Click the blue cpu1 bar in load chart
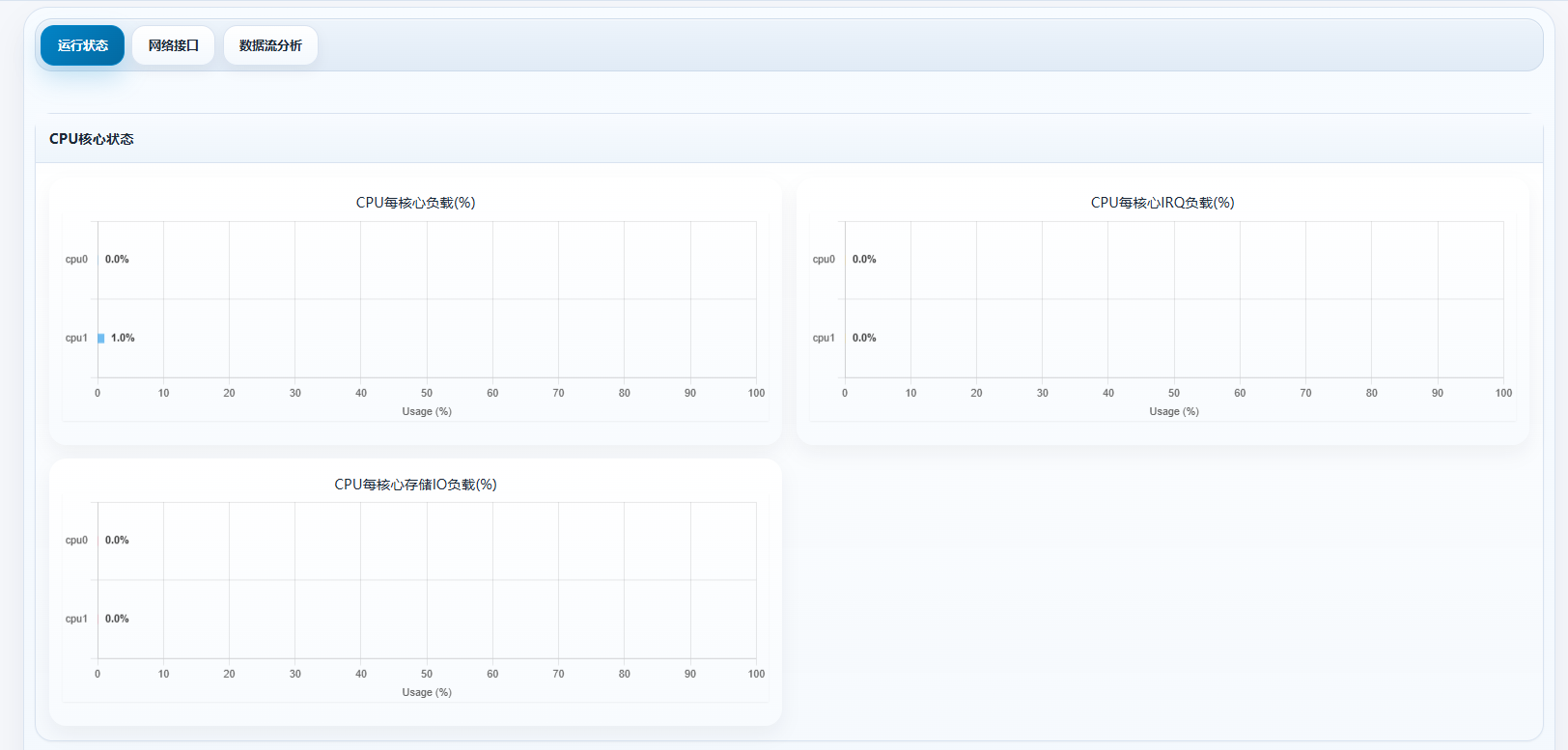 (101, 338)
